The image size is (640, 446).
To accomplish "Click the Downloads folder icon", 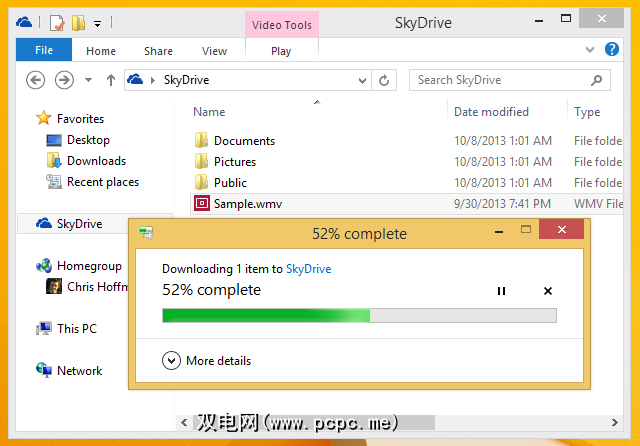I will [x=54, y=160].
